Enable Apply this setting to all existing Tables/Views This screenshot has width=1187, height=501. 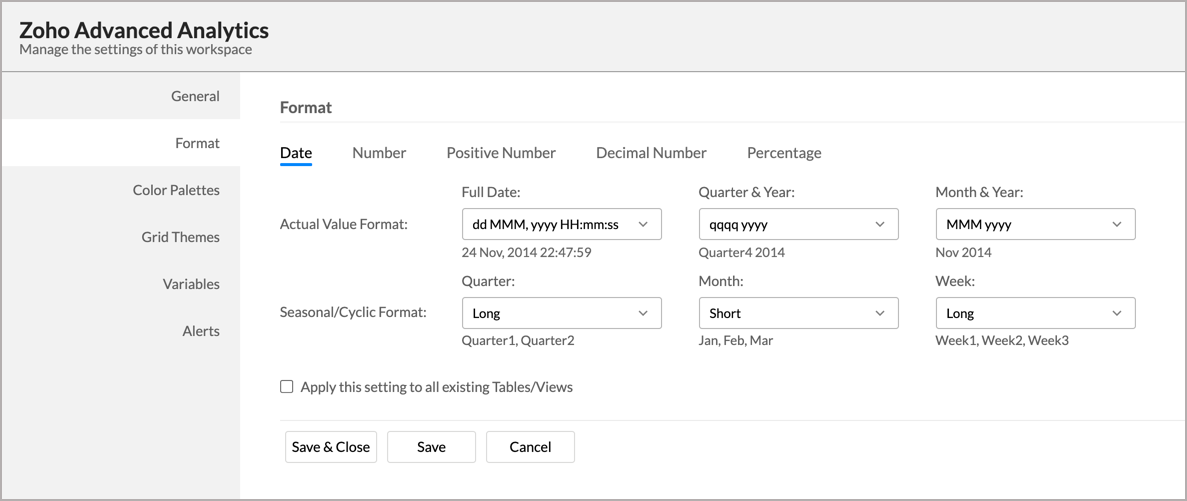pyautogui.click(x=287, y=387)
